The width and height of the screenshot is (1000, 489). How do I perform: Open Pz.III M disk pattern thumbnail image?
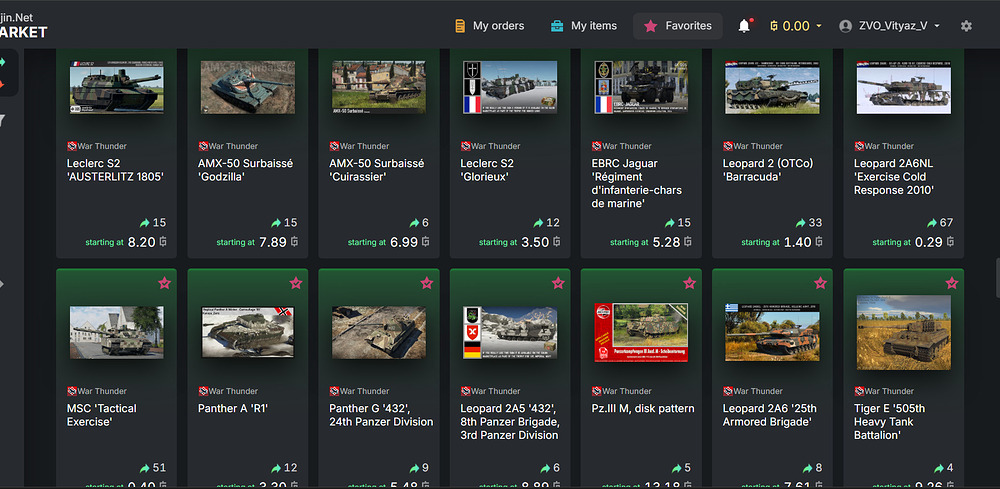[x=641, y=332]
